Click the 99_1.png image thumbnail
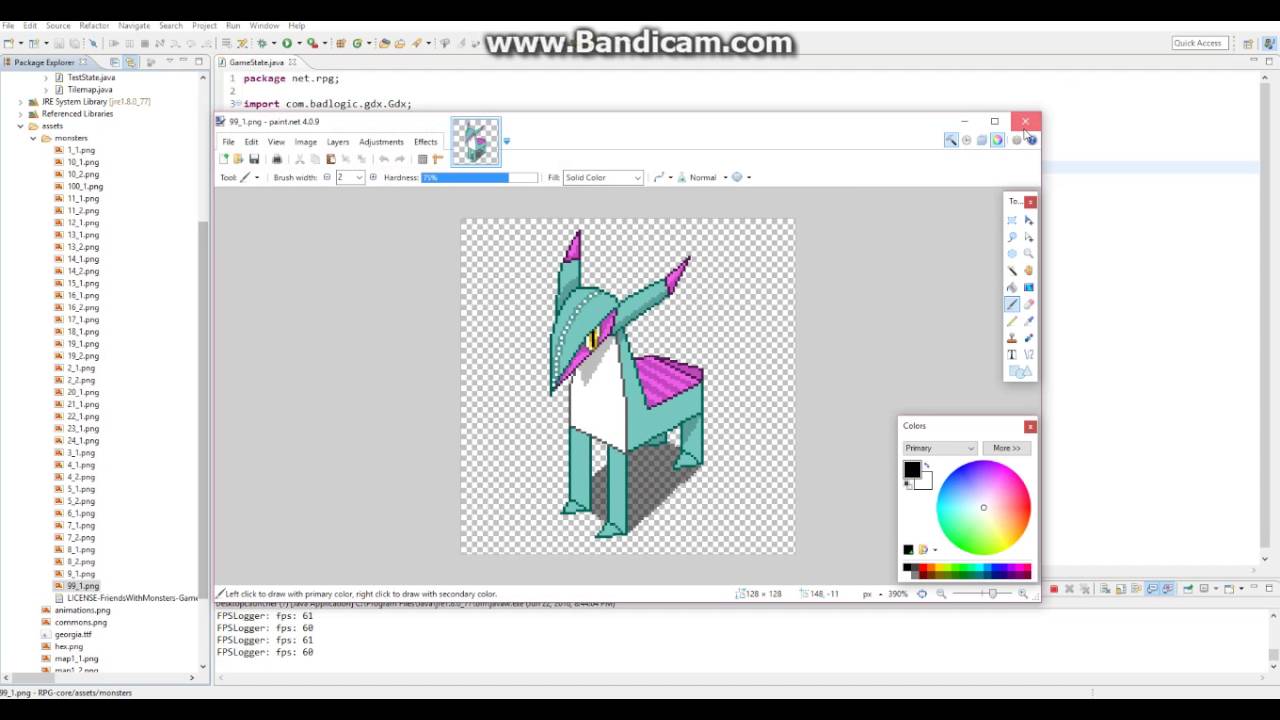The image size is (1280, 720). pos(475,141)
